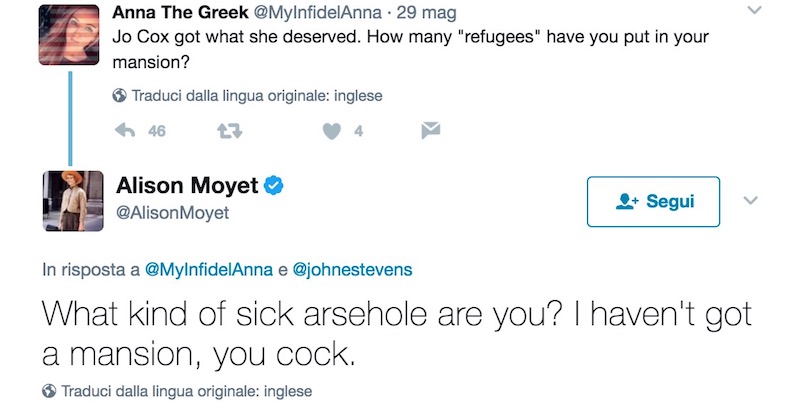Open Alison Moyet's avatar photo
Viewport: 800px width, 410px height.
click(x=69, y=200)
